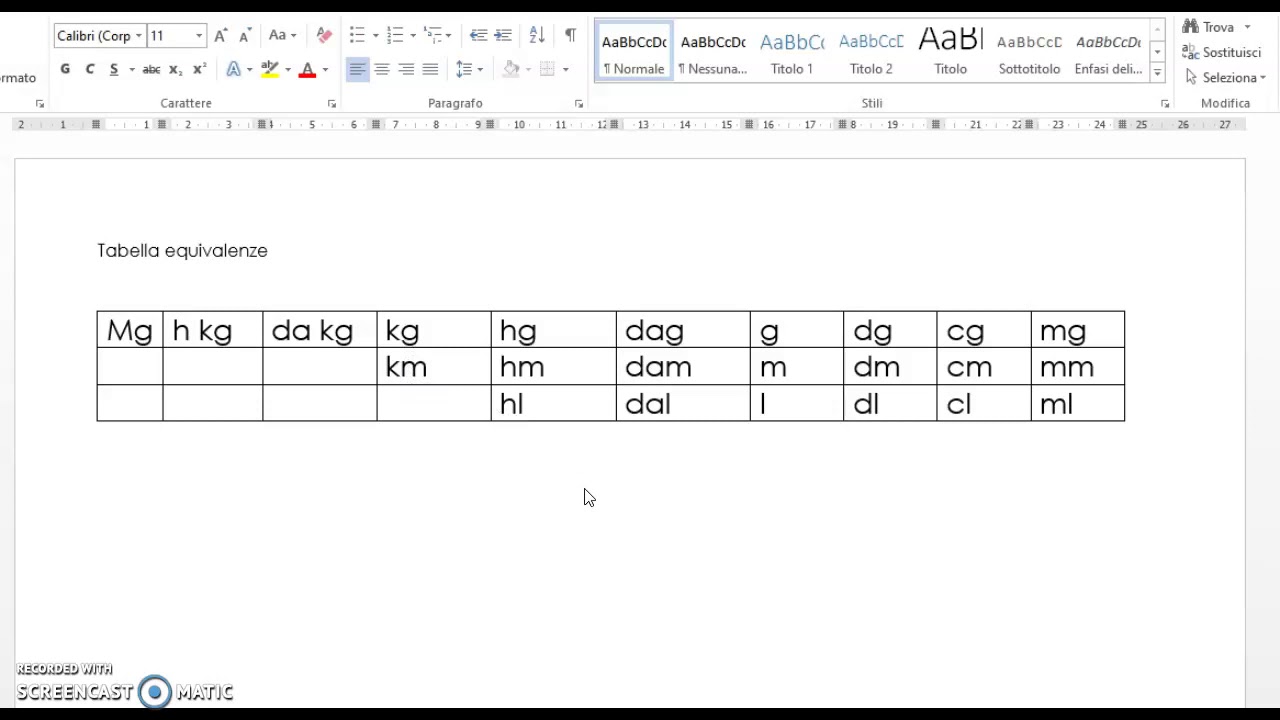This screenshot has height=720, width=1280.
Task: Center the text alignment
Action: [x=382, y=69]
